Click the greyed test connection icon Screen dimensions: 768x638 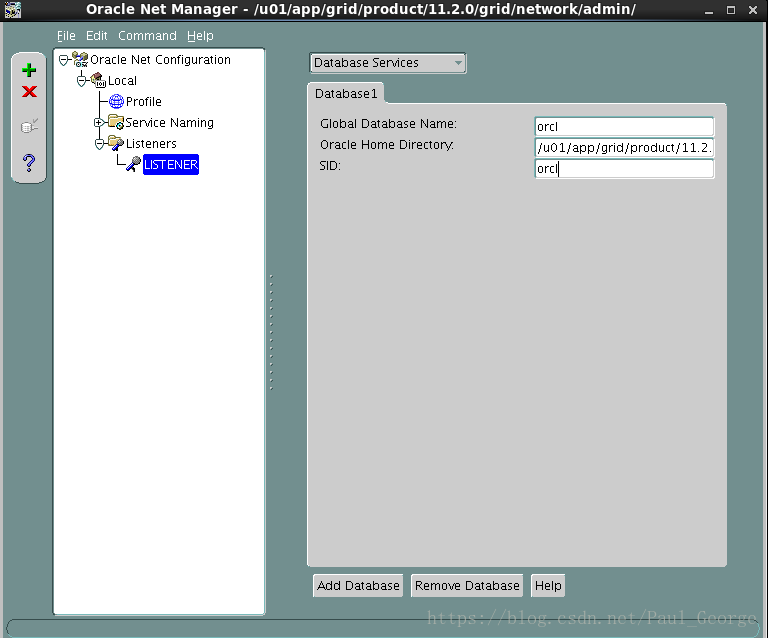[x=29, y=126]
